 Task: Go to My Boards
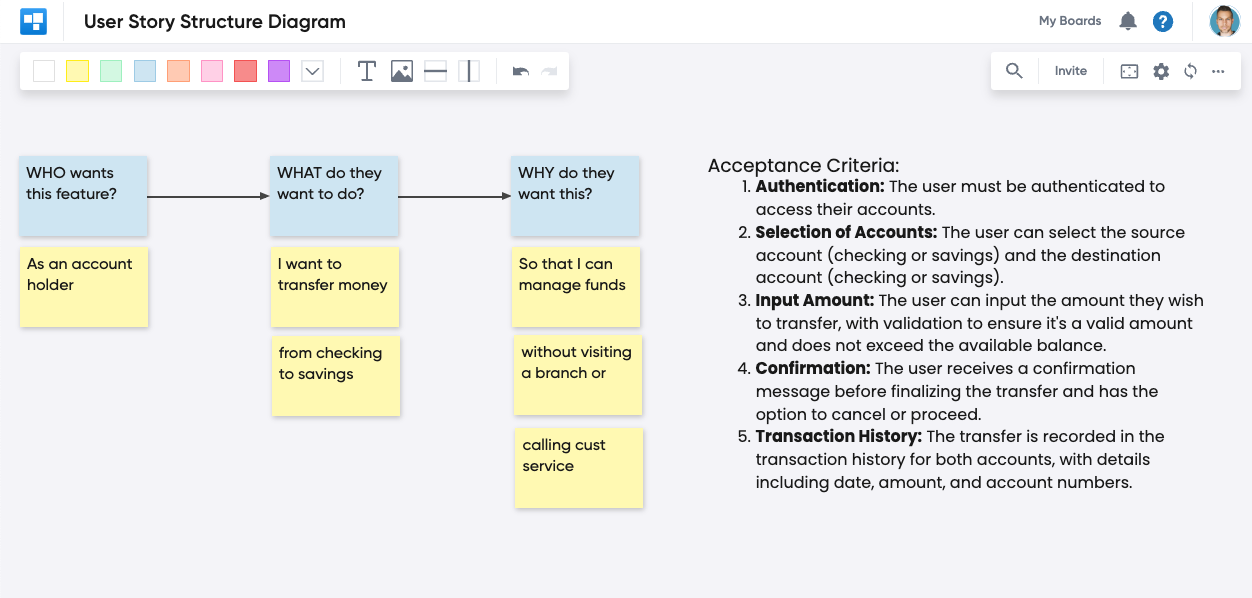1069,20
